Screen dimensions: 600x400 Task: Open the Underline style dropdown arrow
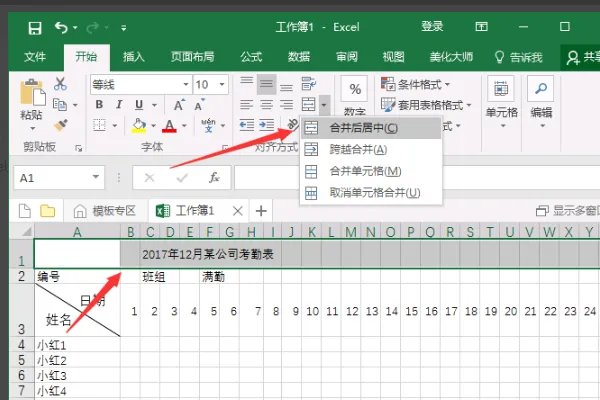[x=154, y=105]
